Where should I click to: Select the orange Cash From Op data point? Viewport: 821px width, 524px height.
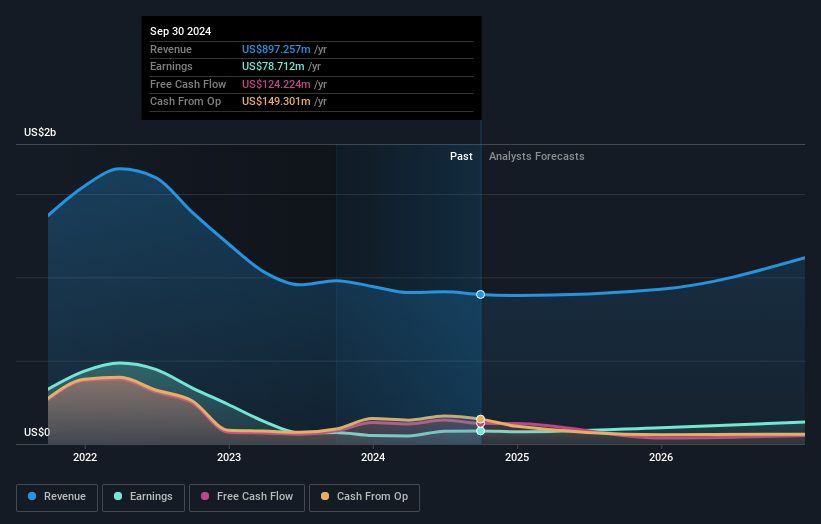481,419
